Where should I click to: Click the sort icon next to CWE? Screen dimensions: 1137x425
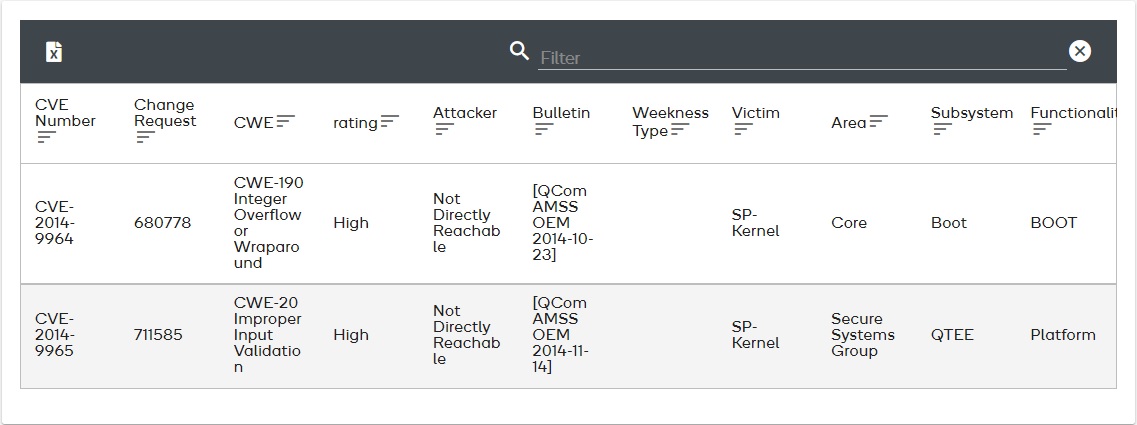tap(286, 122)
